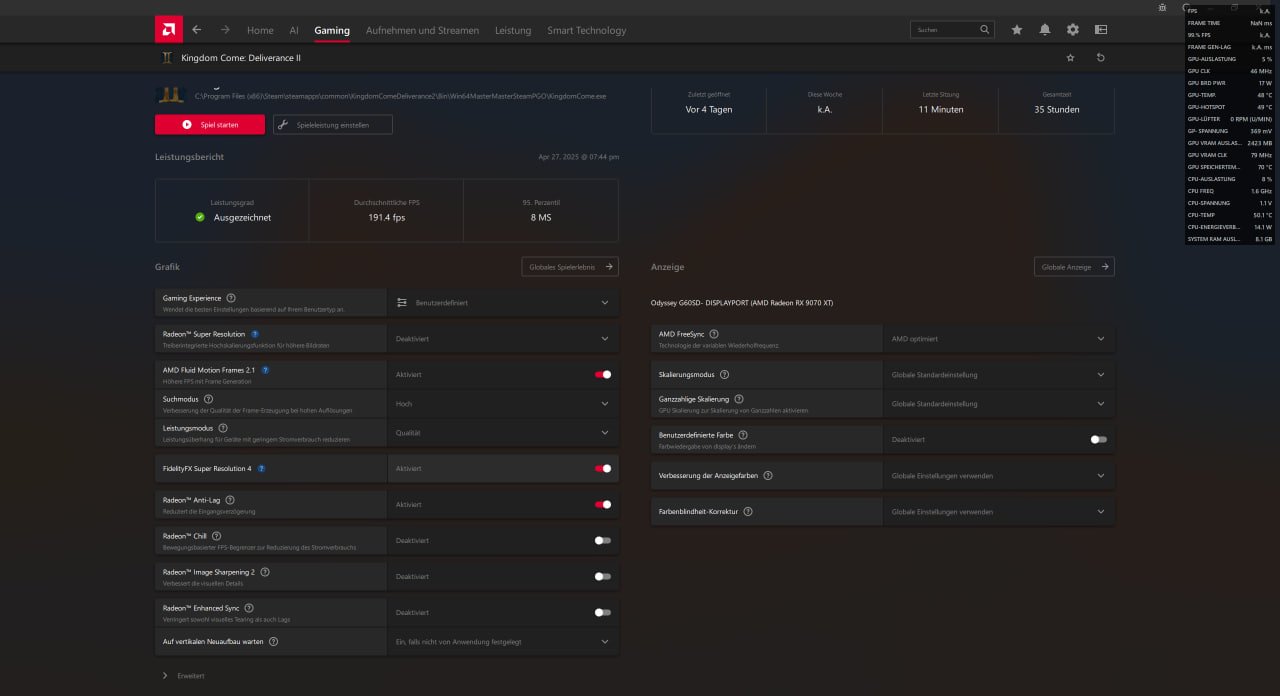Open Leistung tab

click(x=513, y=30)
